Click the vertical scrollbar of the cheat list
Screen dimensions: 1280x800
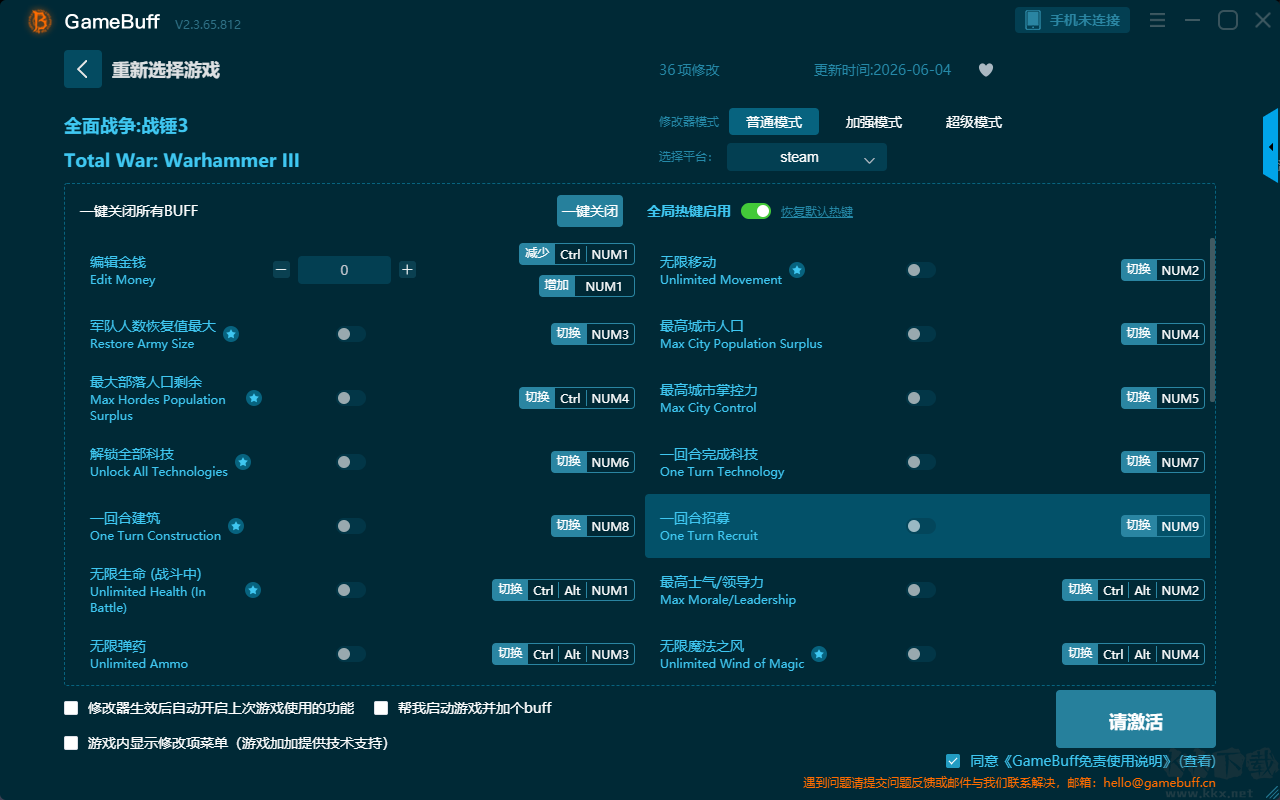[1213, 320]
